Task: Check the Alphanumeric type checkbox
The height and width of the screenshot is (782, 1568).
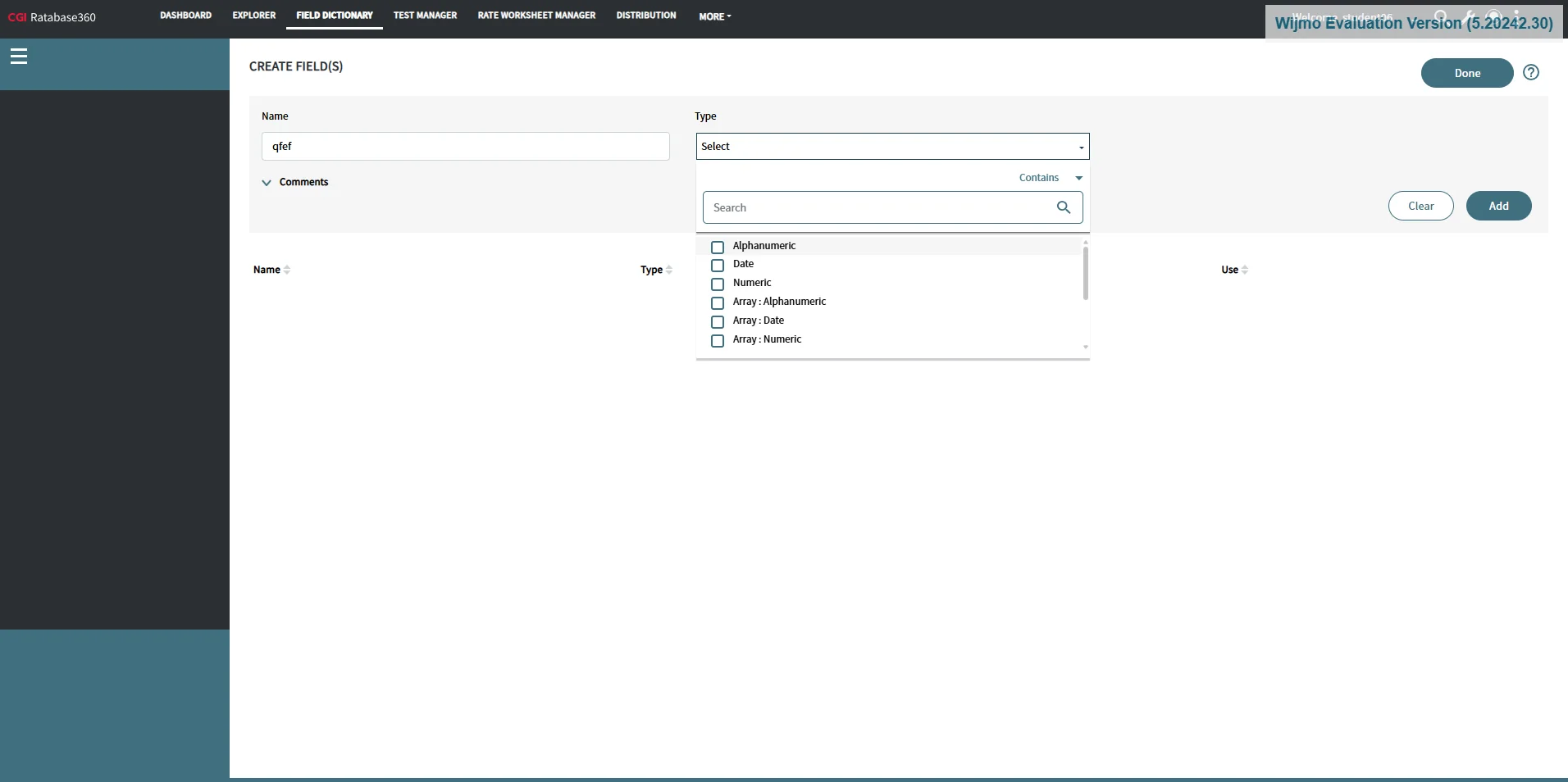Action: pyautogui.click(x=718, y=248)
